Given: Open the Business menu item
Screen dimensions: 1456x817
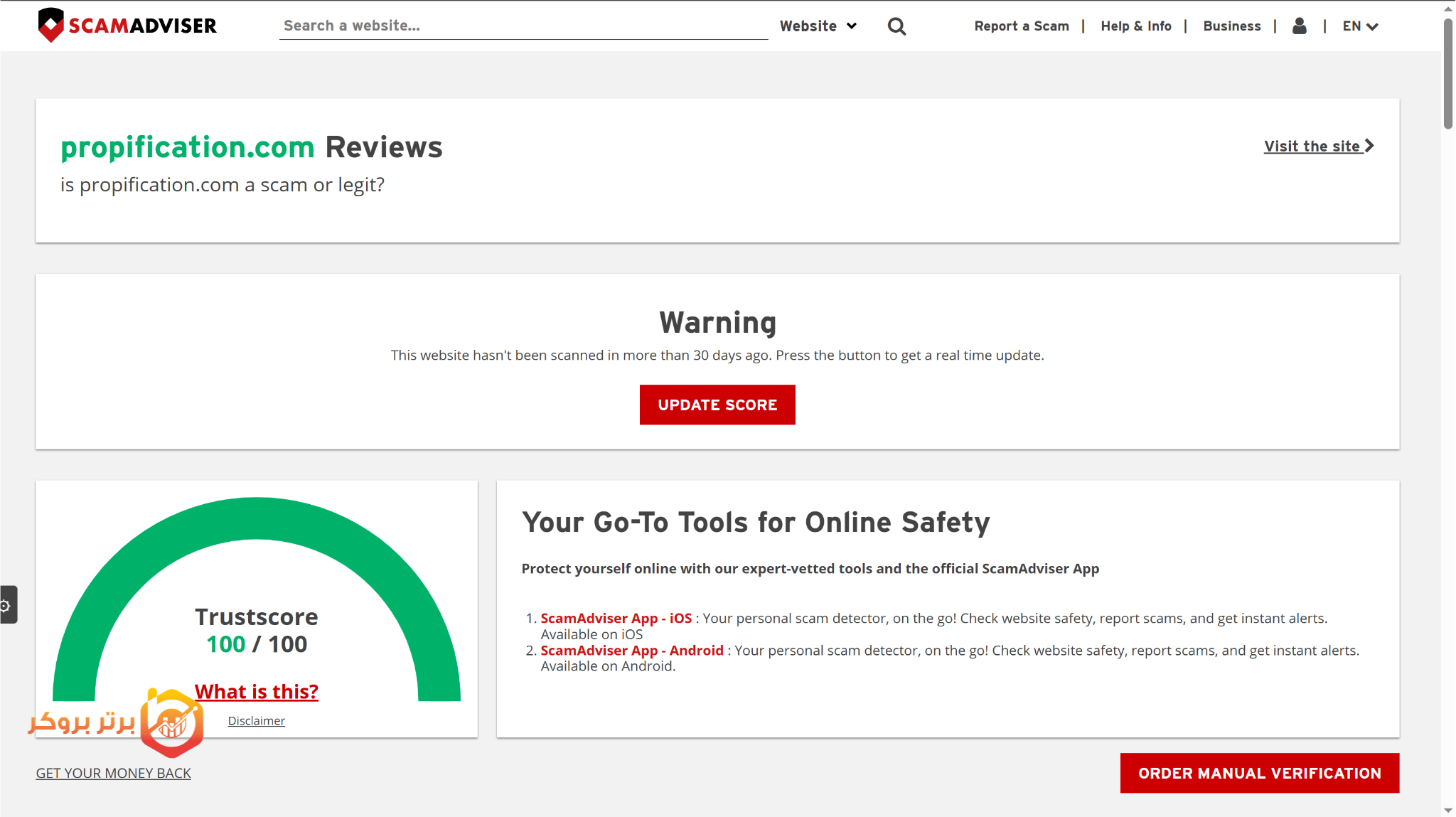Looking at the screenshot, I should coord(1232,26).
